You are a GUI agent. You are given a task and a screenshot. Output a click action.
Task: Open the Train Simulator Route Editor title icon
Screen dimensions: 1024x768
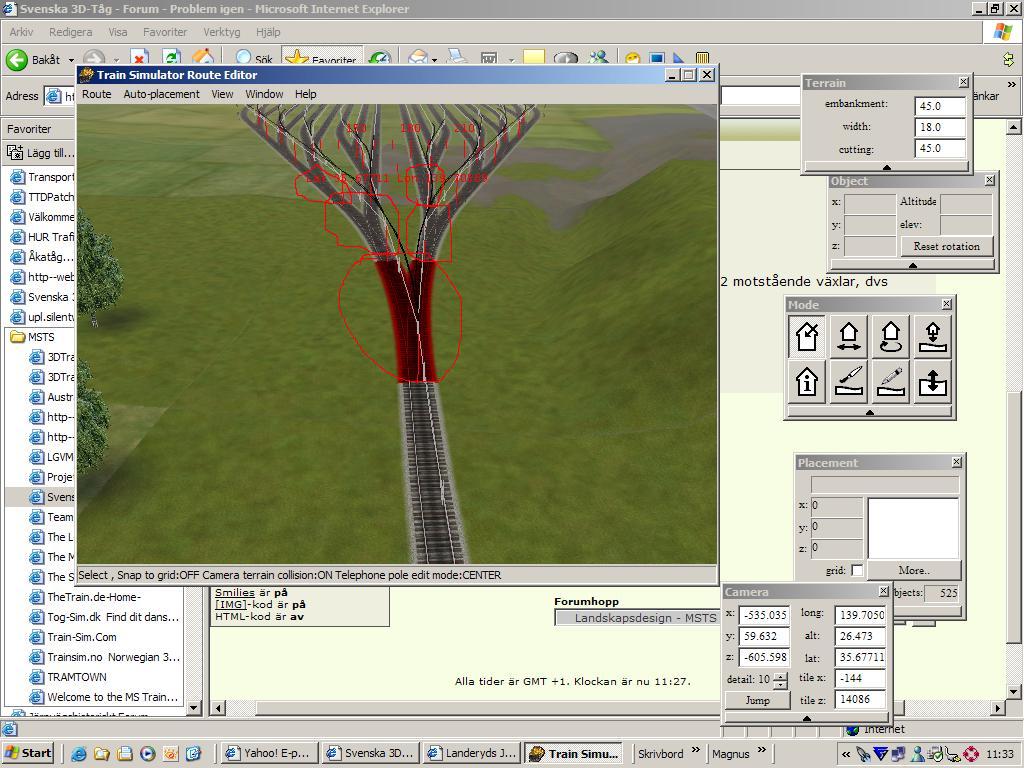pos(87,74)
